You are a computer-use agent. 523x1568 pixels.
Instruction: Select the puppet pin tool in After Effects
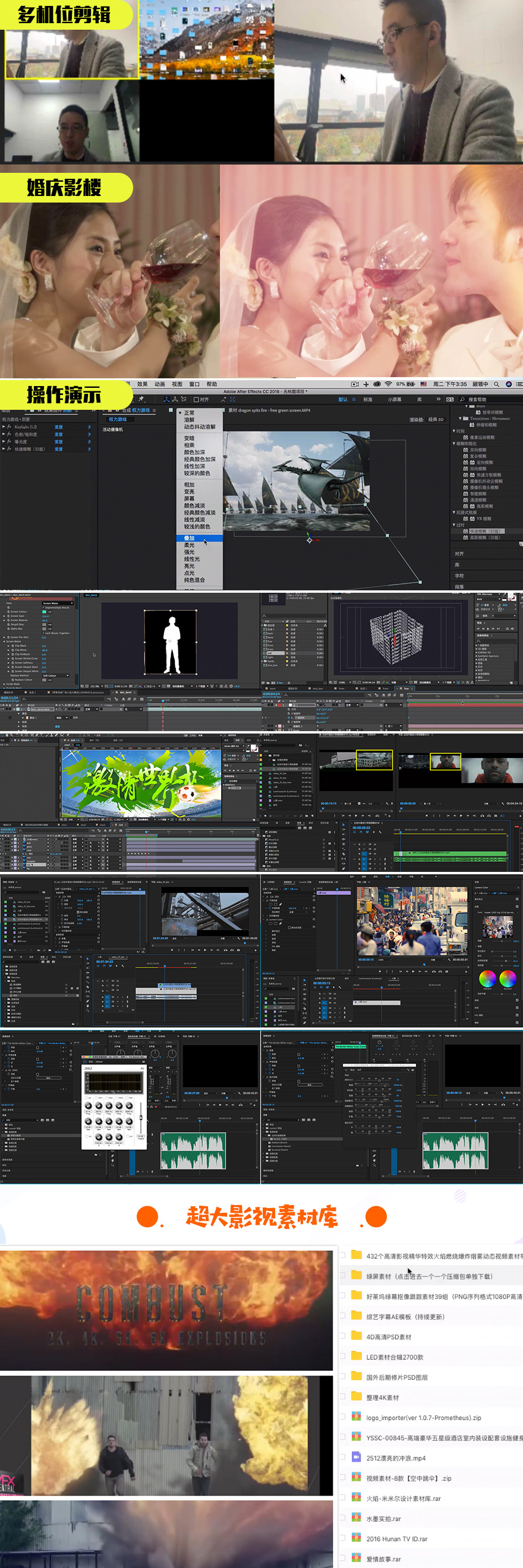[141, 399]
